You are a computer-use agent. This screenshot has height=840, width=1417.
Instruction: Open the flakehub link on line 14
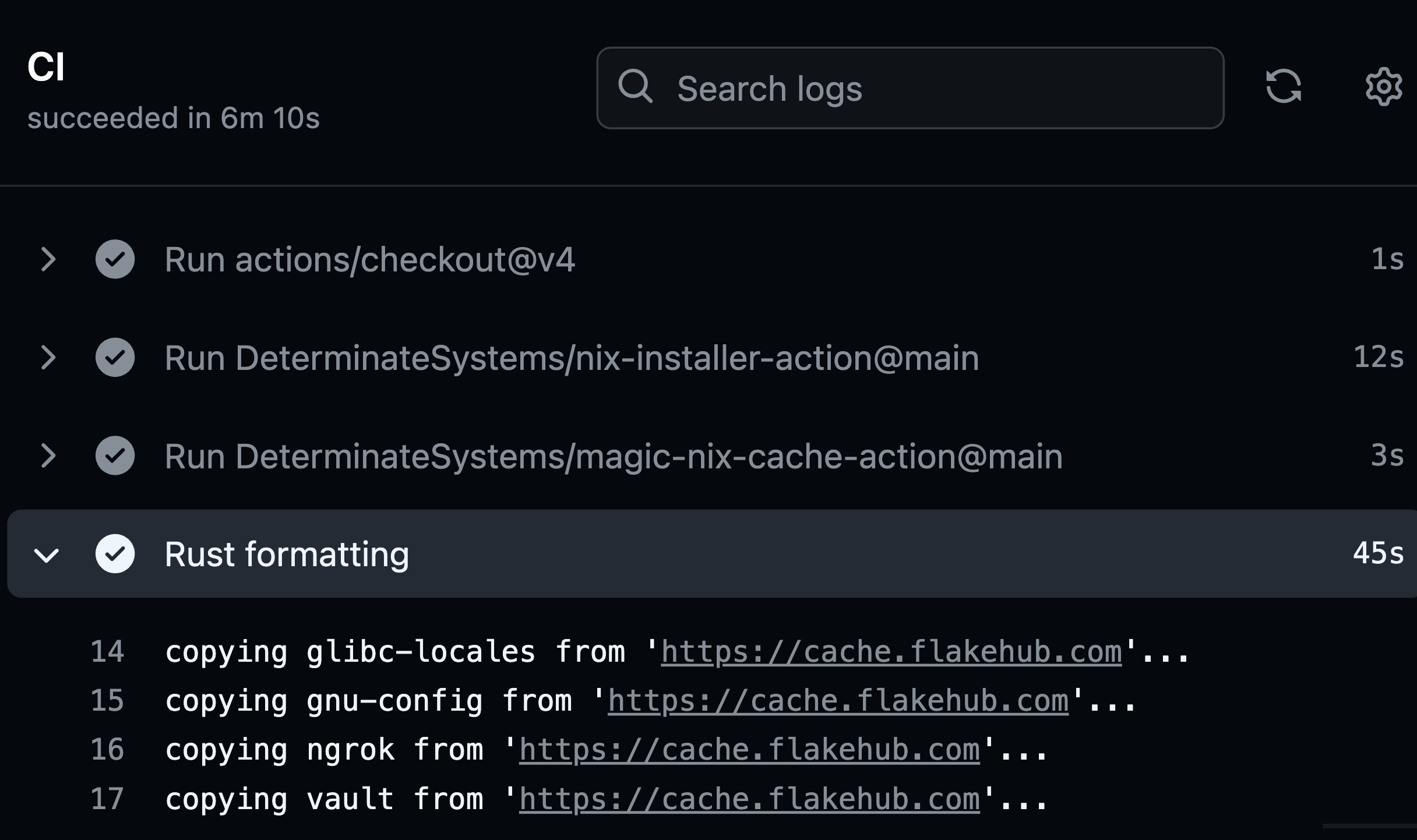point(891,652)
